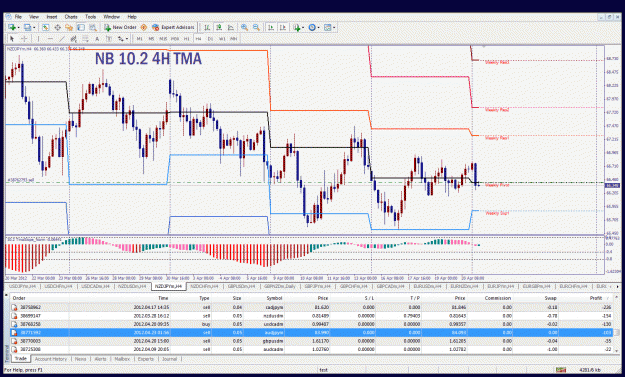
Task: Select the Crosshair tool
Action: click(x=24, y=39)
